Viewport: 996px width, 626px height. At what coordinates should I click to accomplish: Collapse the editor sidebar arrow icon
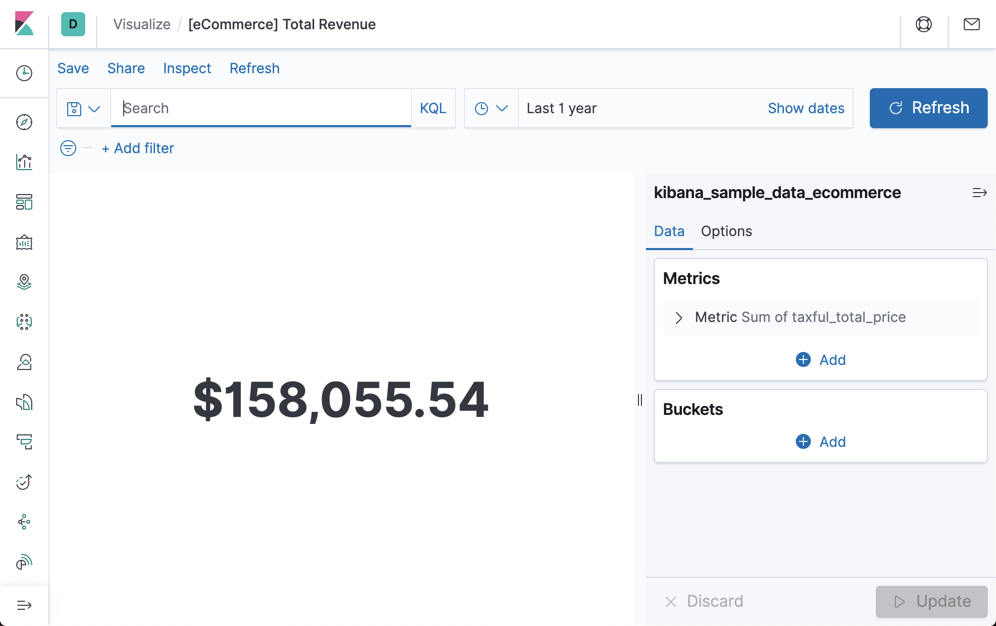[x=979, y=192]
